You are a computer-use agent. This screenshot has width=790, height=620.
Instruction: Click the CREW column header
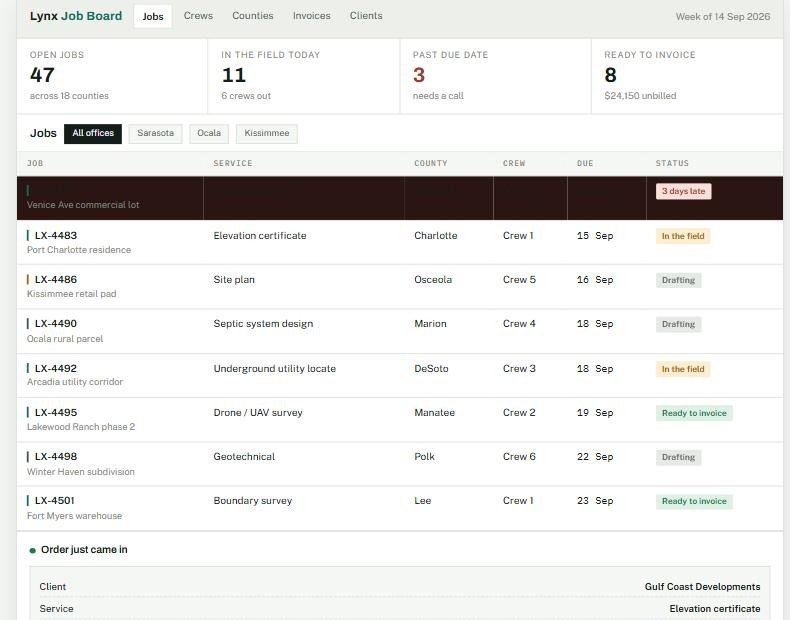514,163
